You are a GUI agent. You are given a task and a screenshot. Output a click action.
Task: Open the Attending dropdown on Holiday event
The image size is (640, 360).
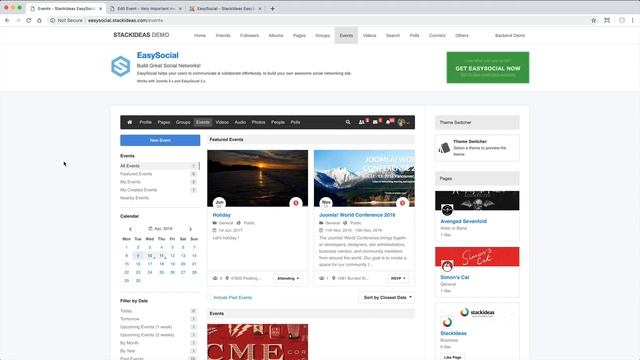[x=288, y=278]
